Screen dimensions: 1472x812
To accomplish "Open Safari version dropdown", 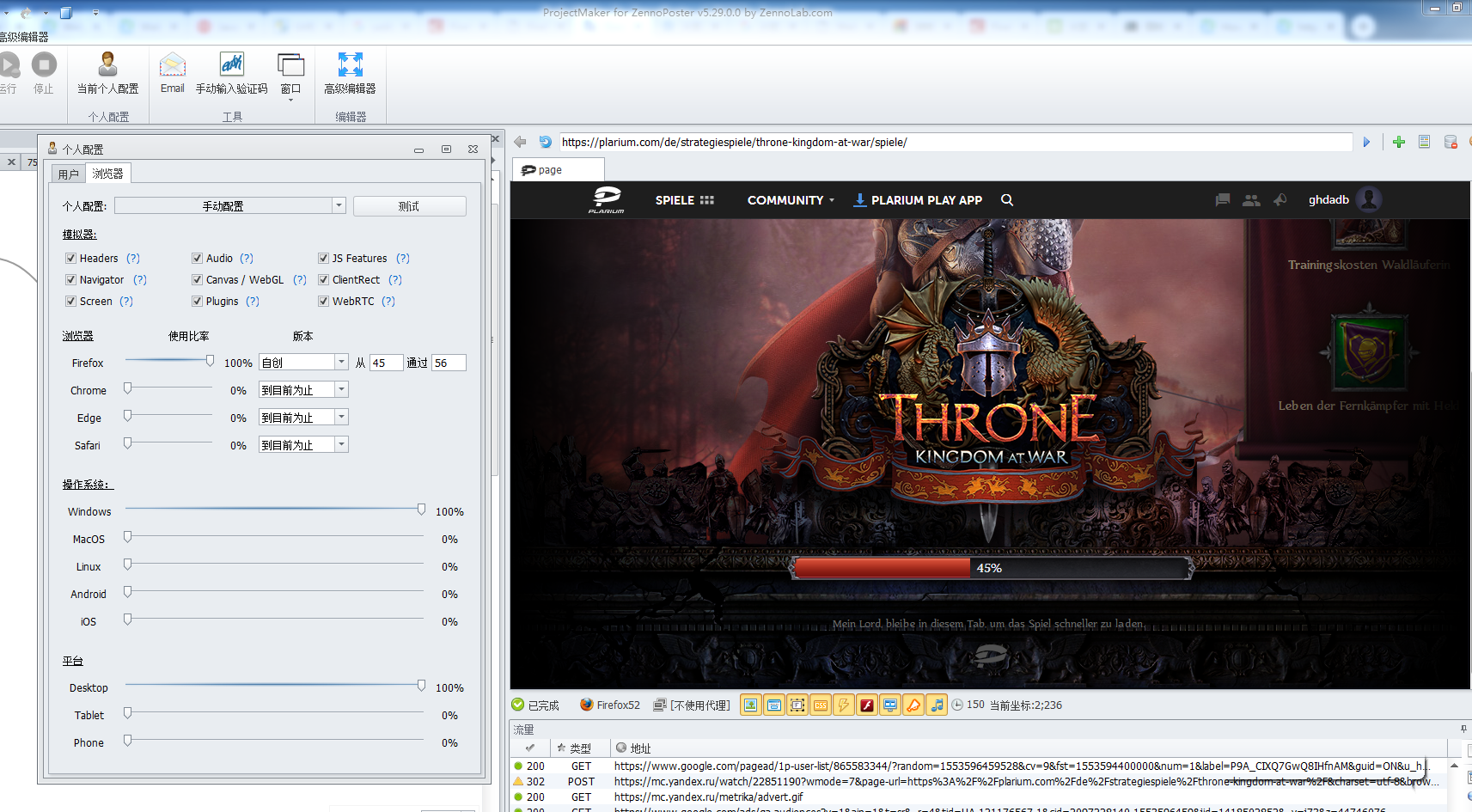I will (x=303, y=445).
